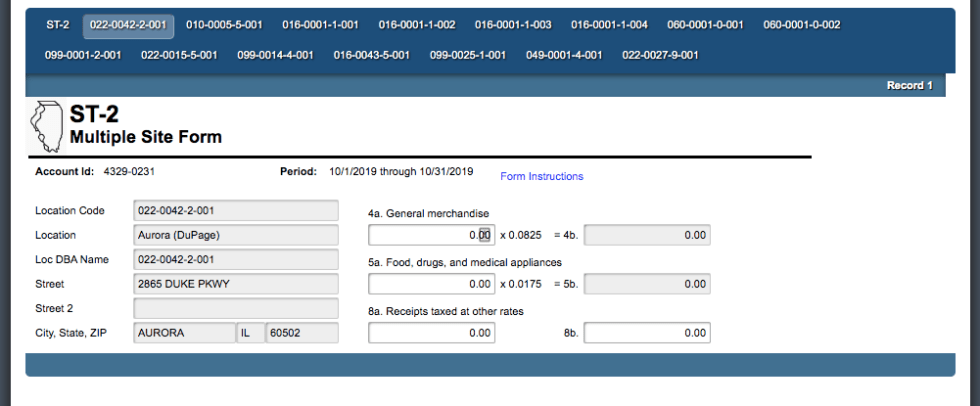This screenshot has height=406, width=980.
Task: Go to the 049-0001-4-001 tab
Action: (x=564, y=55)
